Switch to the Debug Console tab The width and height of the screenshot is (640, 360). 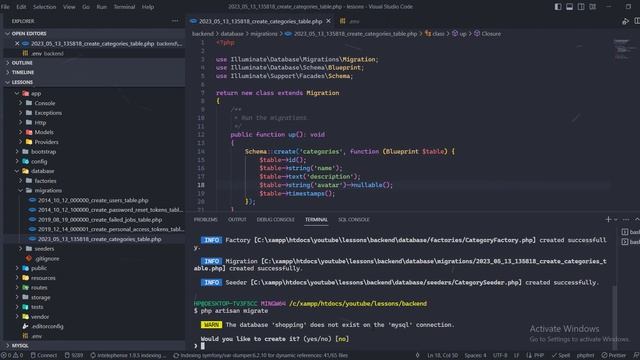pos(276,220)
